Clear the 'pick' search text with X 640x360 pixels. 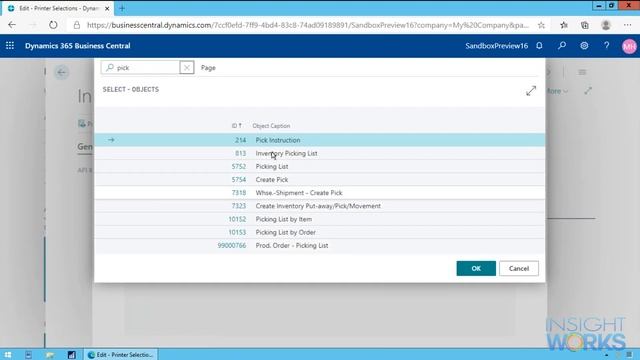(x=187, y=68)
